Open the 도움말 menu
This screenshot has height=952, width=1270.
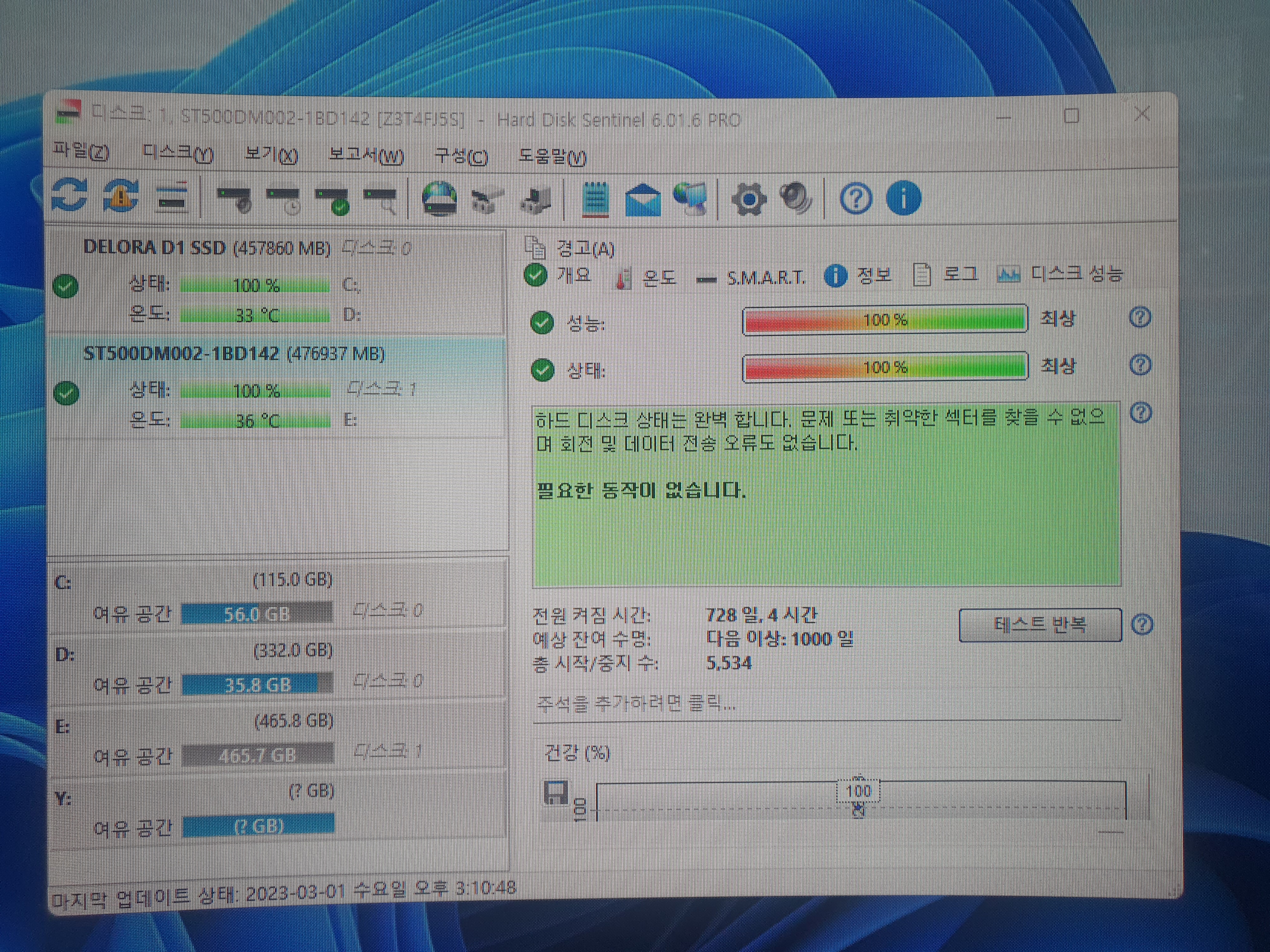coord(552,157)
